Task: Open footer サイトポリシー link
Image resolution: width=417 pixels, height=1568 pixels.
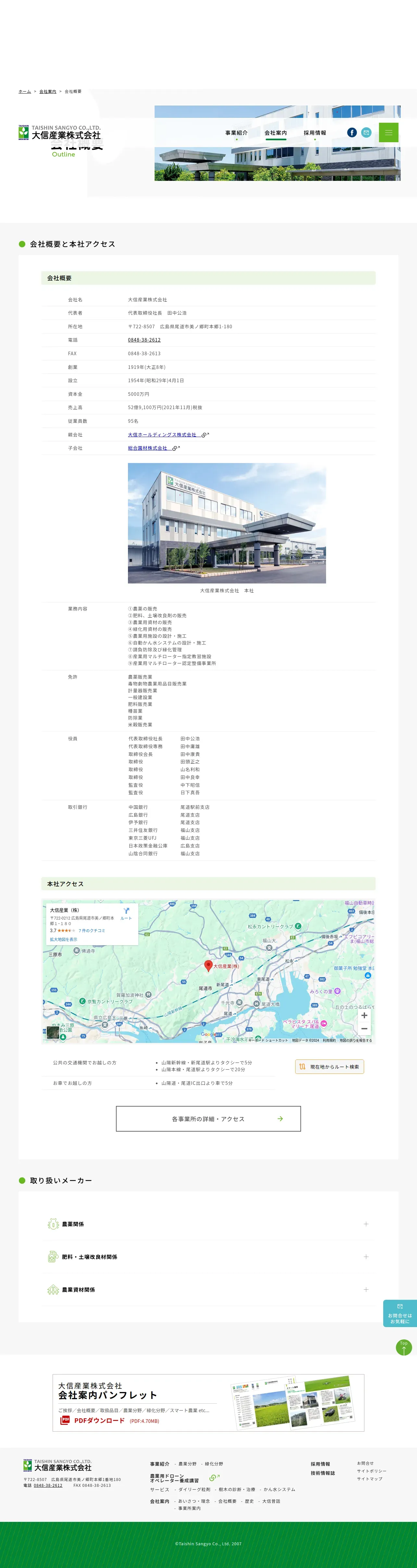Action: point(371,1471)
